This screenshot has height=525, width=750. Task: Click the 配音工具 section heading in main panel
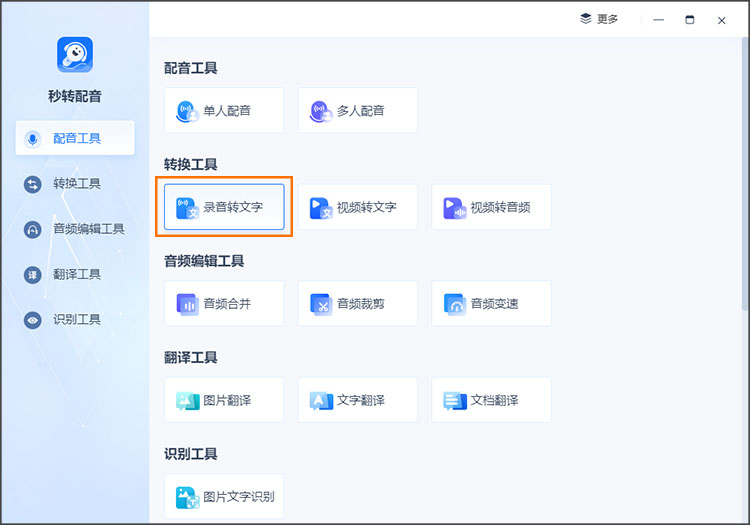click(190, 68)
